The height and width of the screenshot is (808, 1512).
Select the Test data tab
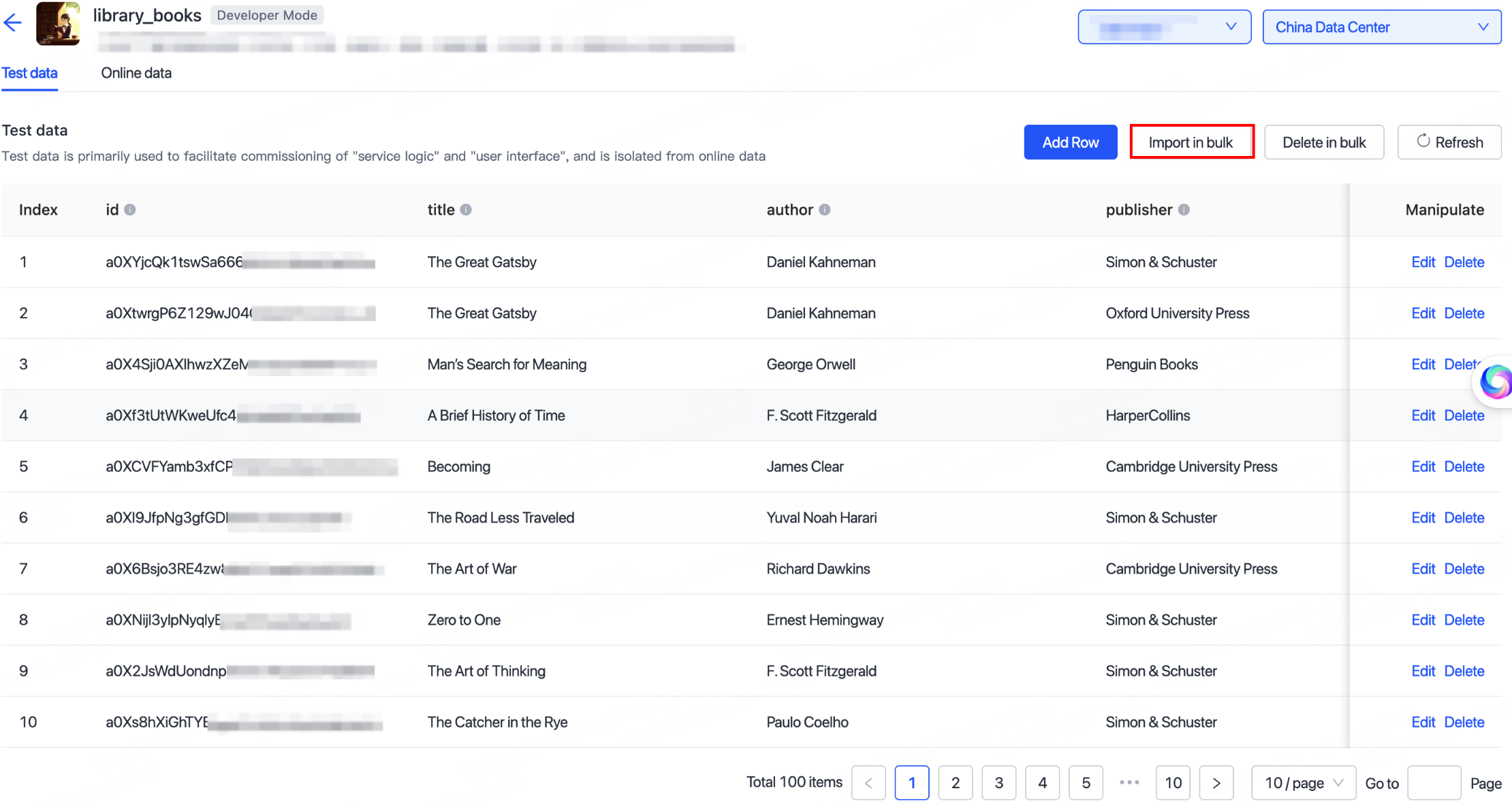pos(29,73)
